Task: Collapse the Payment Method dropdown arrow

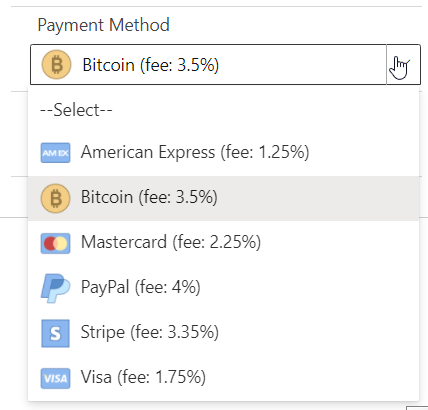Action: point(403,64)
